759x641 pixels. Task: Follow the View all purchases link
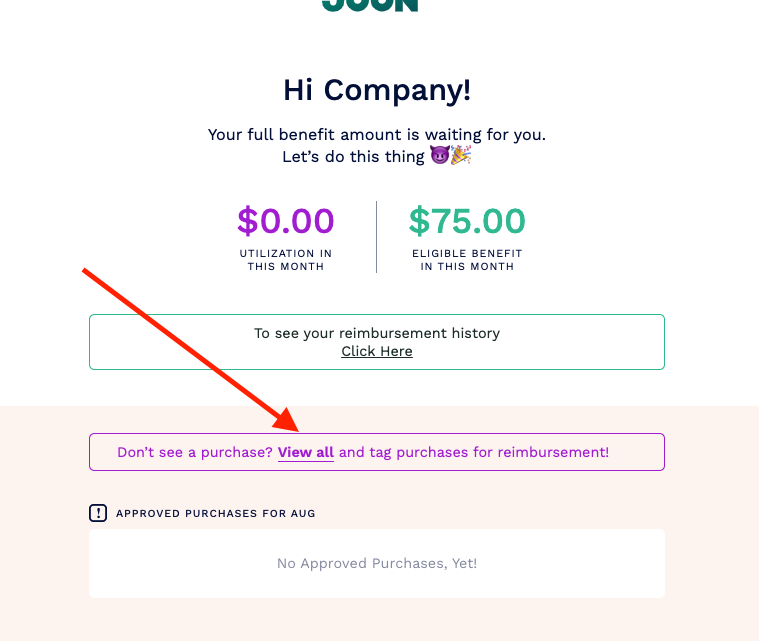pos(305,452)
